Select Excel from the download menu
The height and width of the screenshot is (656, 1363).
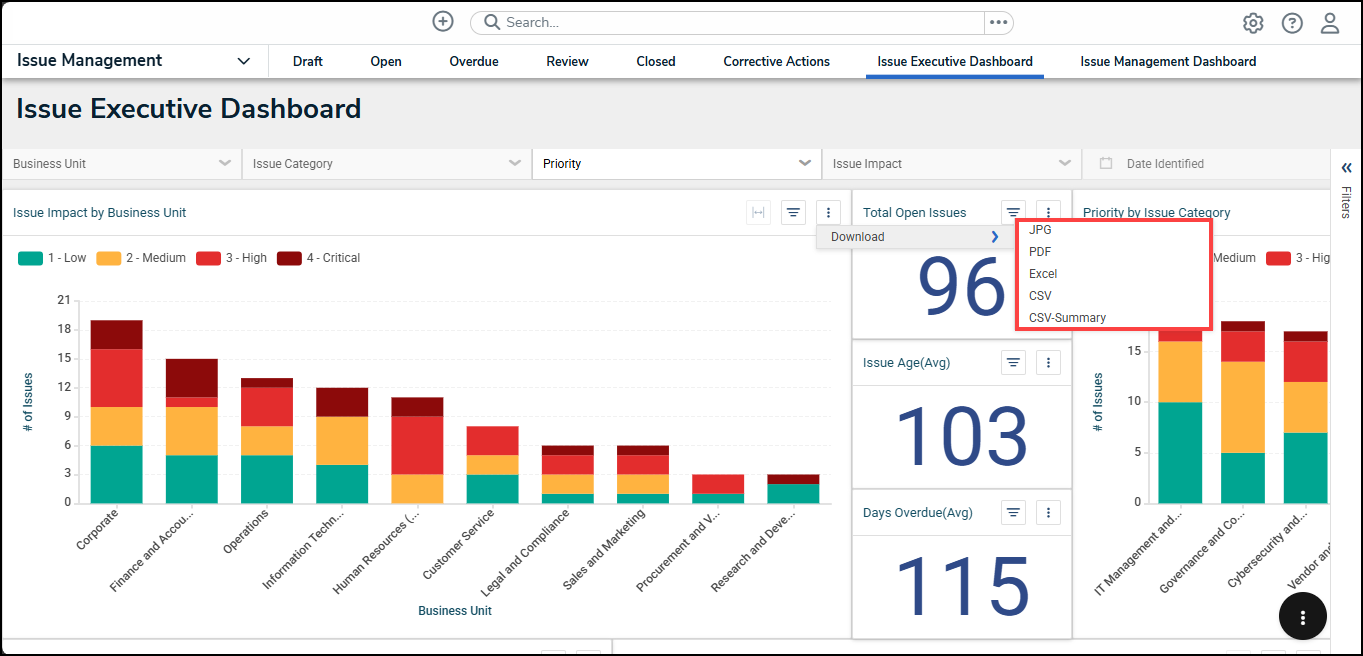coord(1043,274)
